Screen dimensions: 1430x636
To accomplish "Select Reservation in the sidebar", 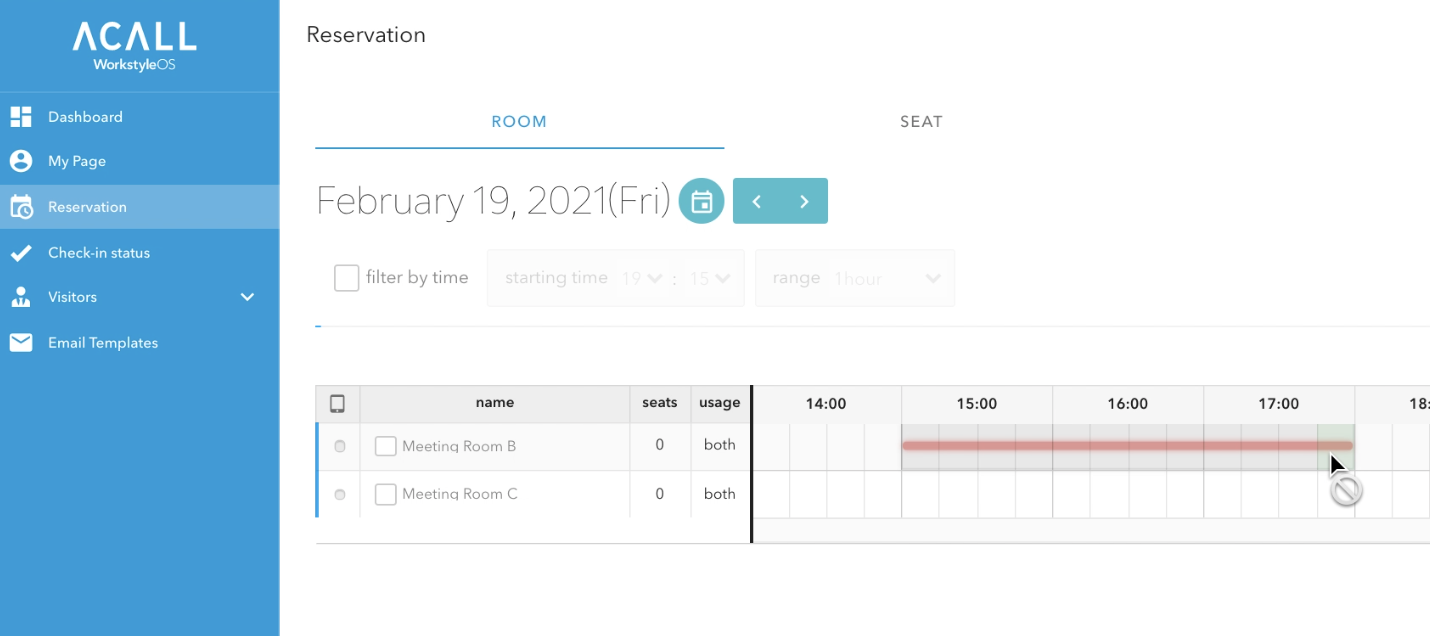I will coord(139,207).
